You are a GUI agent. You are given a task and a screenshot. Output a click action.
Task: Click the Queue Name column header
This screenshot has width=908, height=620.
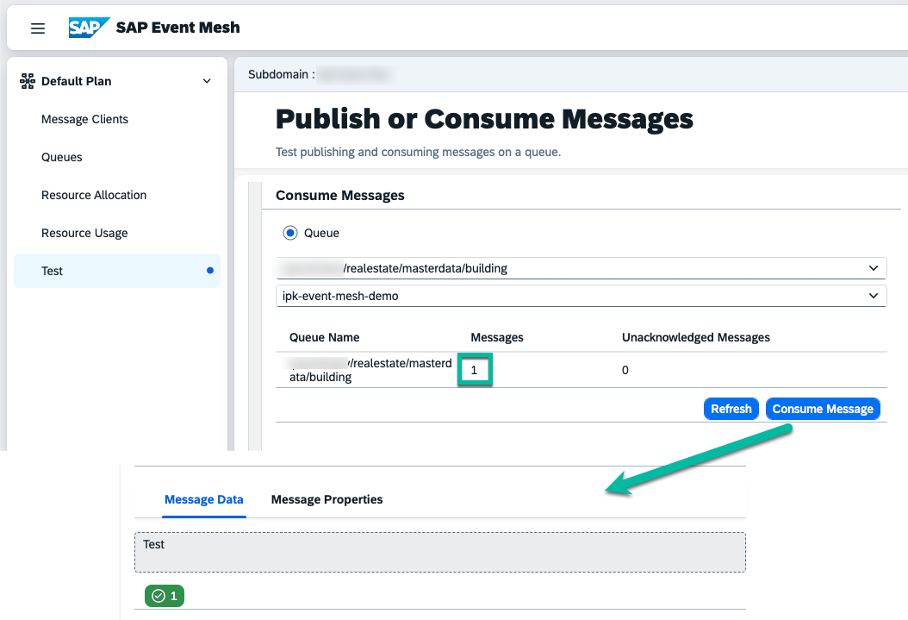click(324, 337)
